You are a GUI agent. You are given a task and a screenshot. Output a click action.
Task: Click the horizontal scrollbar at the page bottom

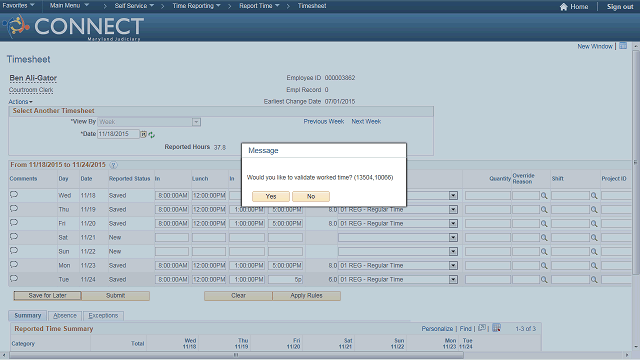tap(236, 355)
